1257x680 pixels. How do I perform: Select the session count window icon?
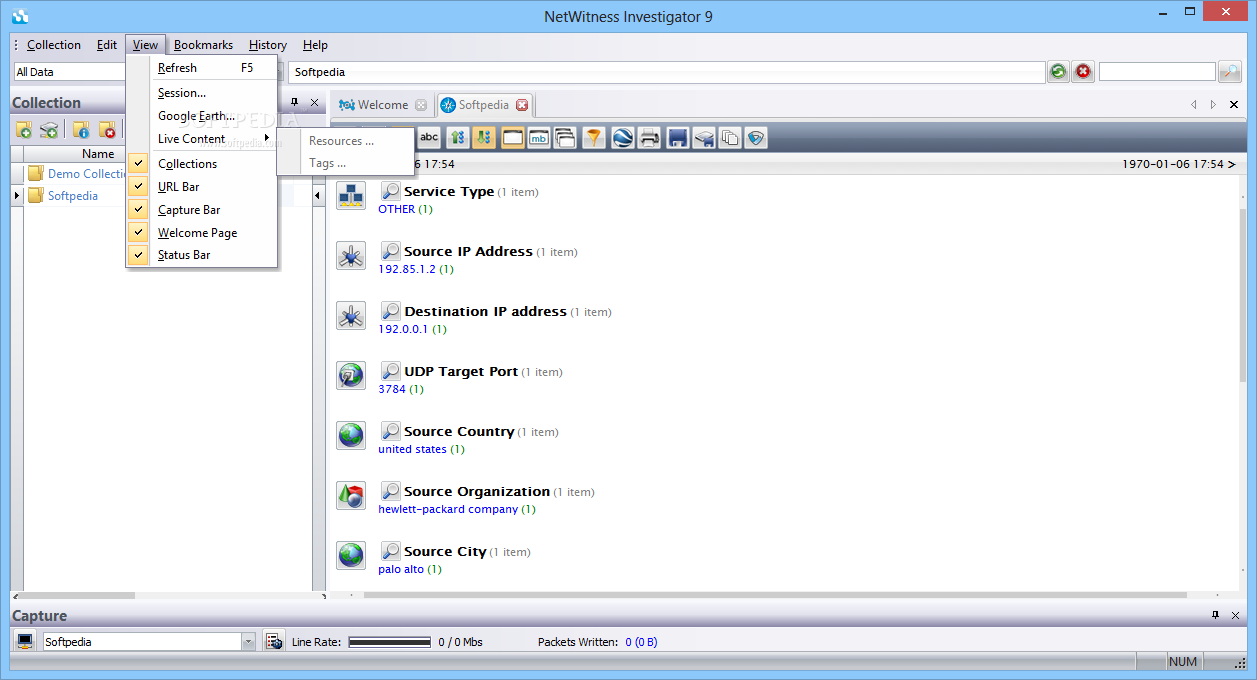point(513,137)
